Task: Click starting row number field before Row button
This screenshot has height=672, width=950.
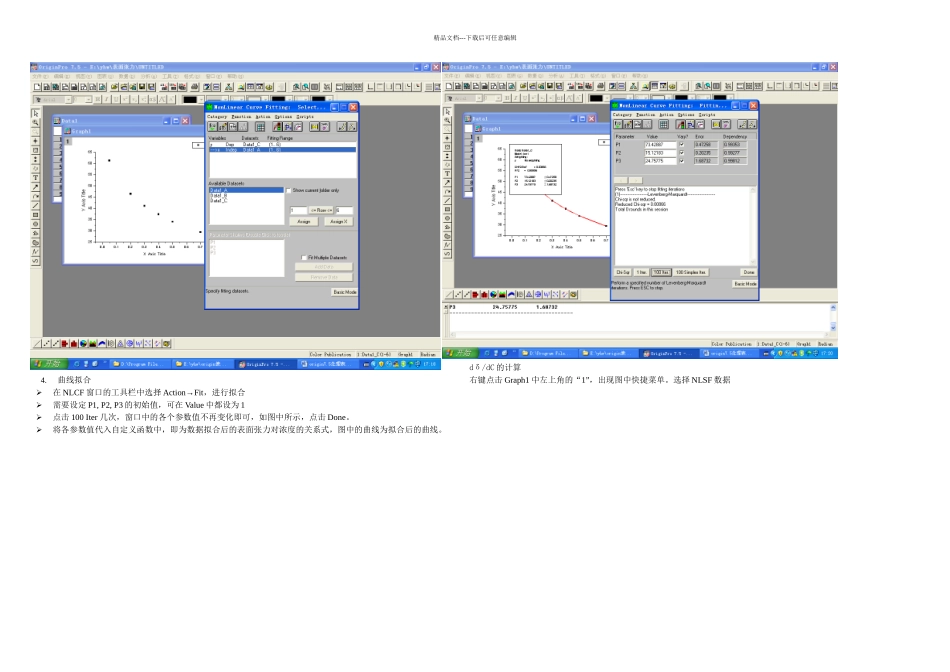Action: (x=298, y=210)
